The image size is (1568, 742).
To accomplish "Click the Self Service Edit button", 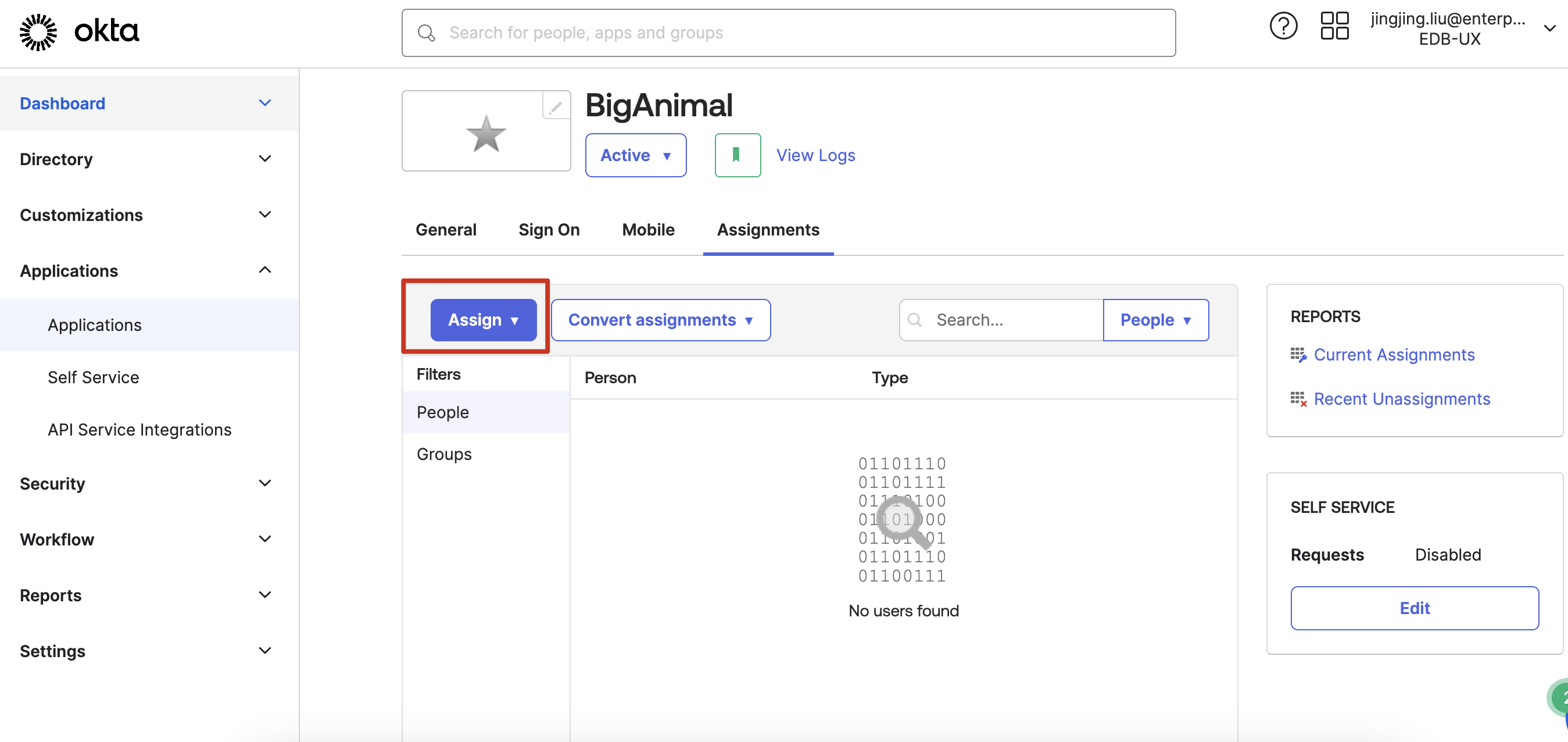I will (1414, 608).
